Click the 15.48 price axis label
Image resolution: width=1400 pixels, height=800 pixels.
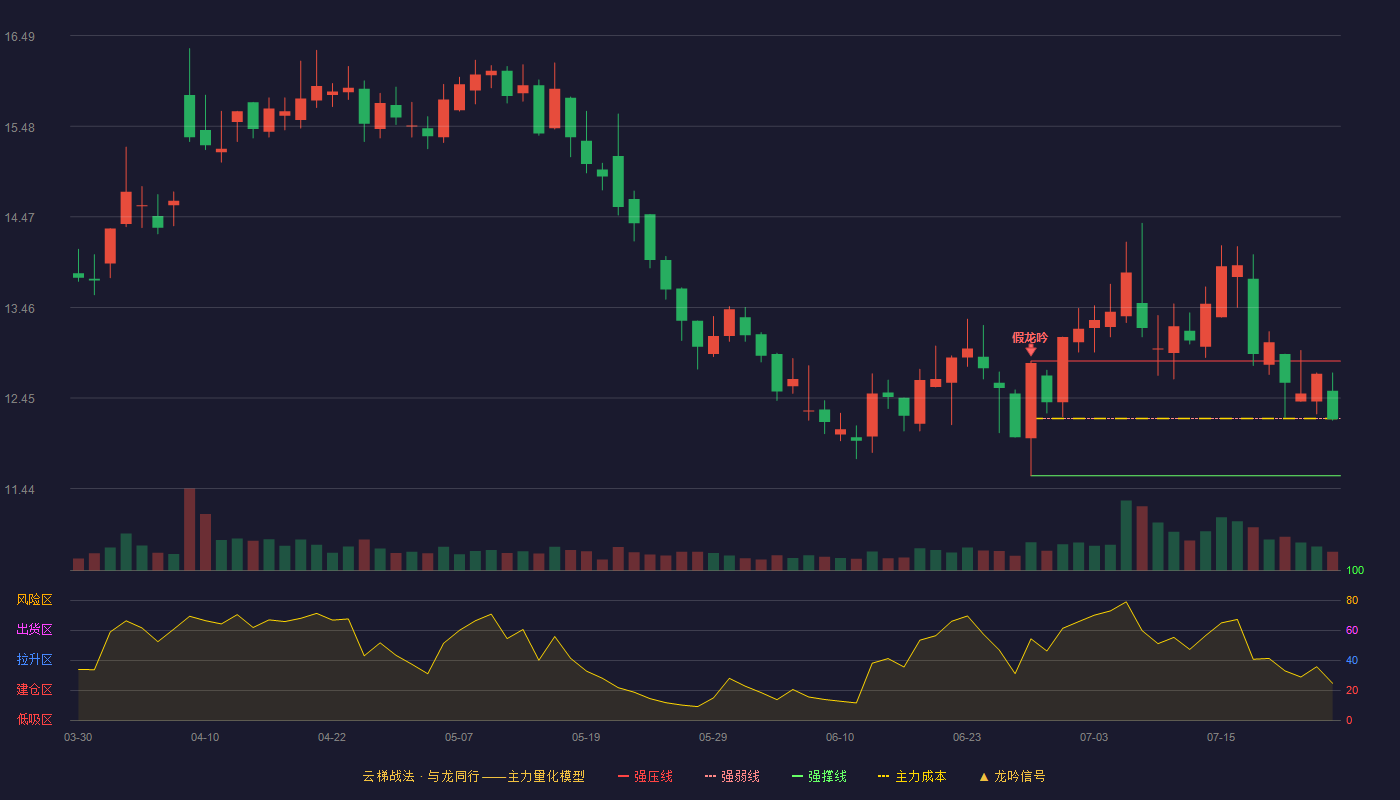pyautogui.click(x=19, y=128)
